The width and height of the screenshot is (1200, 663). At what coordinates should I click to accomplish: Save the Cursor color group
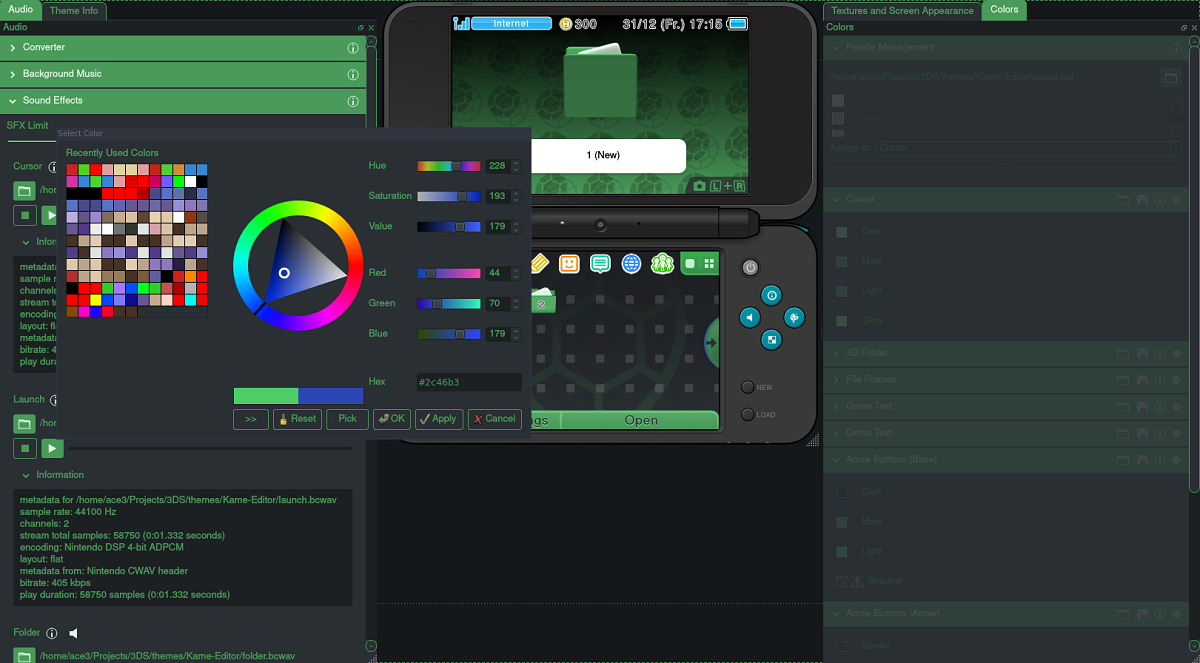tap(1142, 199)
